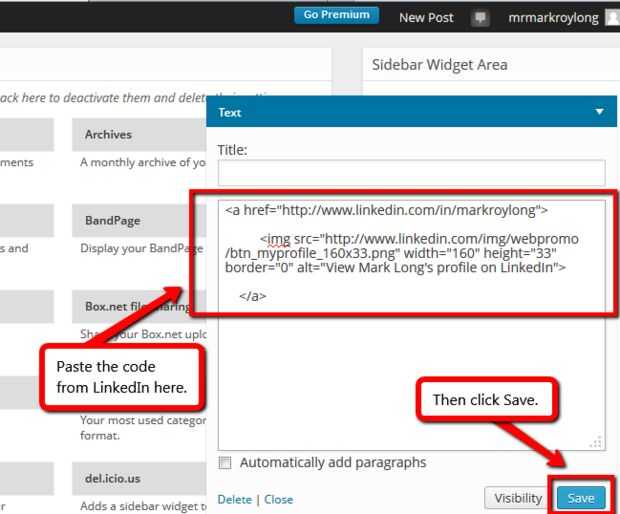The height and width of the screenshot is (514, 620).
Task: Click the Title: label
Action: coord(232,150)
